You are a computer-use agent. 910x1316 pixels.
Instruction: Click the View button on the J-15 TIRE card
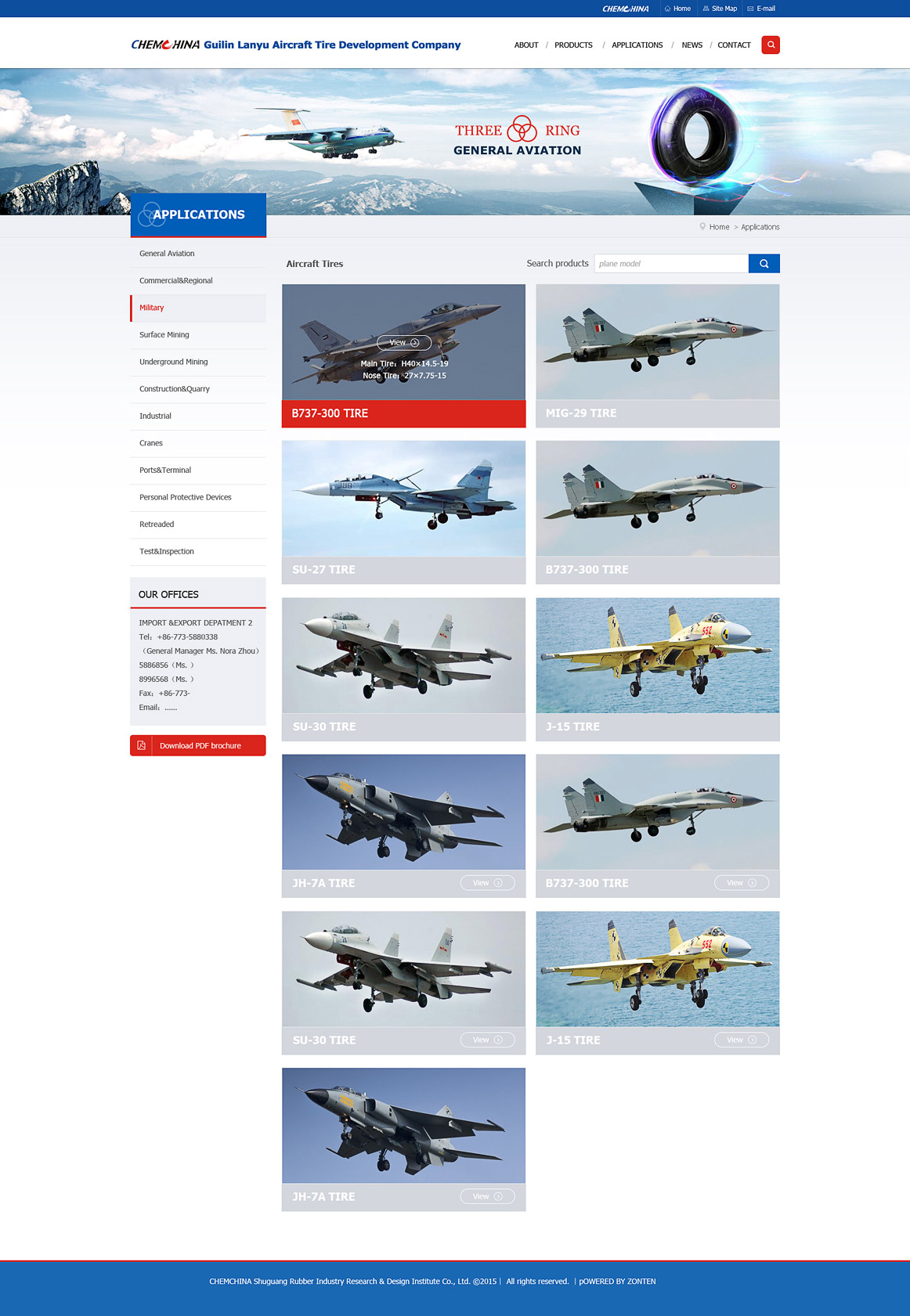[x=742, y=1040]
